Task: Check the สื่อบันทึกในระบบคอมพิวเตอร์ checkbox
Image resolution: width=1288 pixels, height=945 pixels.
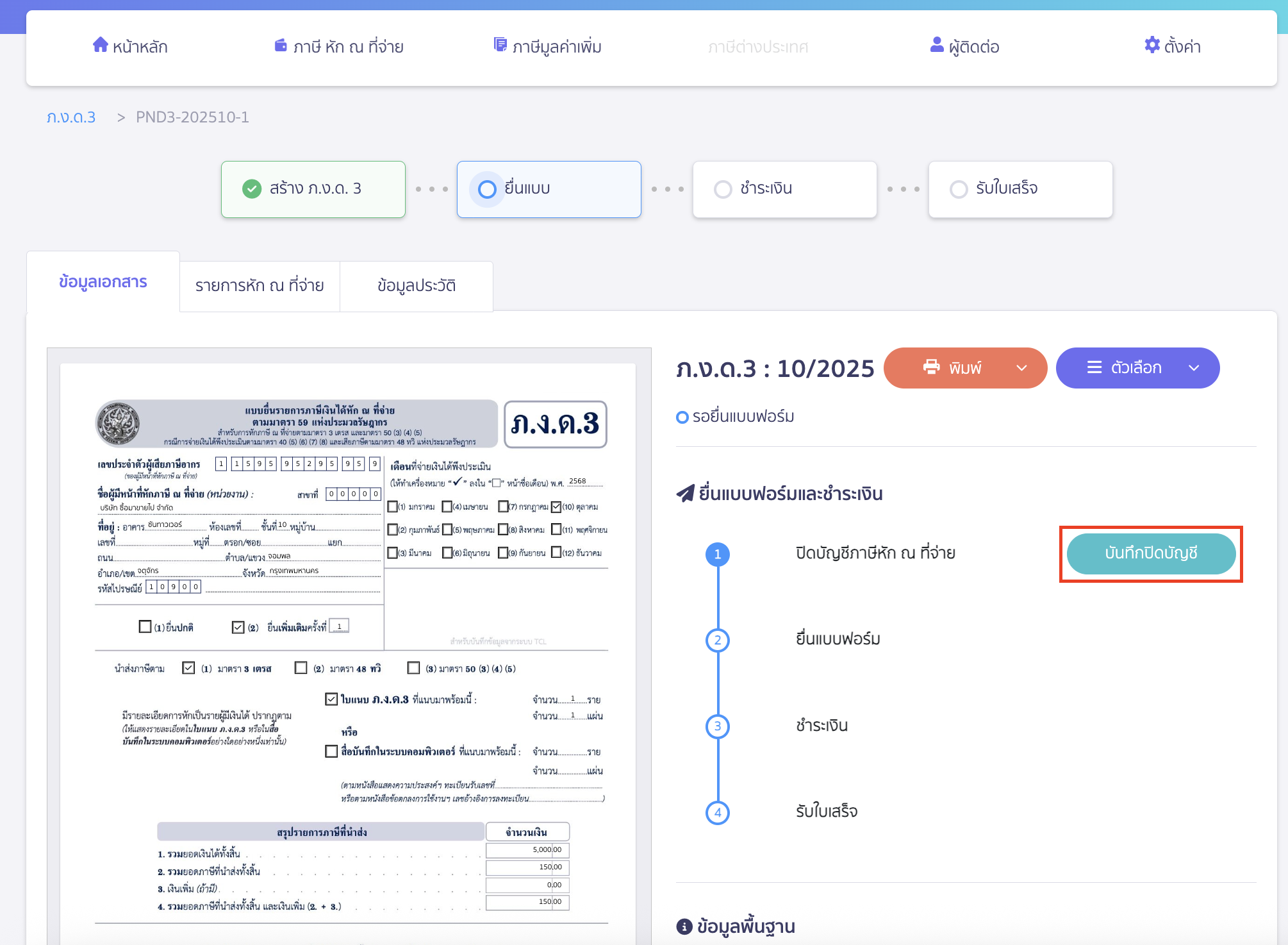Action: coord(331,751)
